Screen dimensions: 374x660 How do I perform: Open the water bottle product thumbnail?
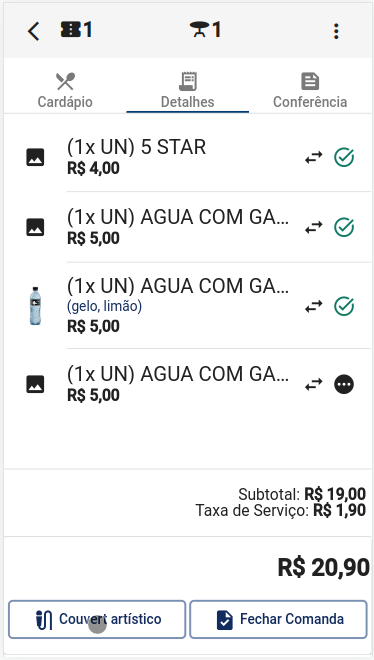pos(35,306)
